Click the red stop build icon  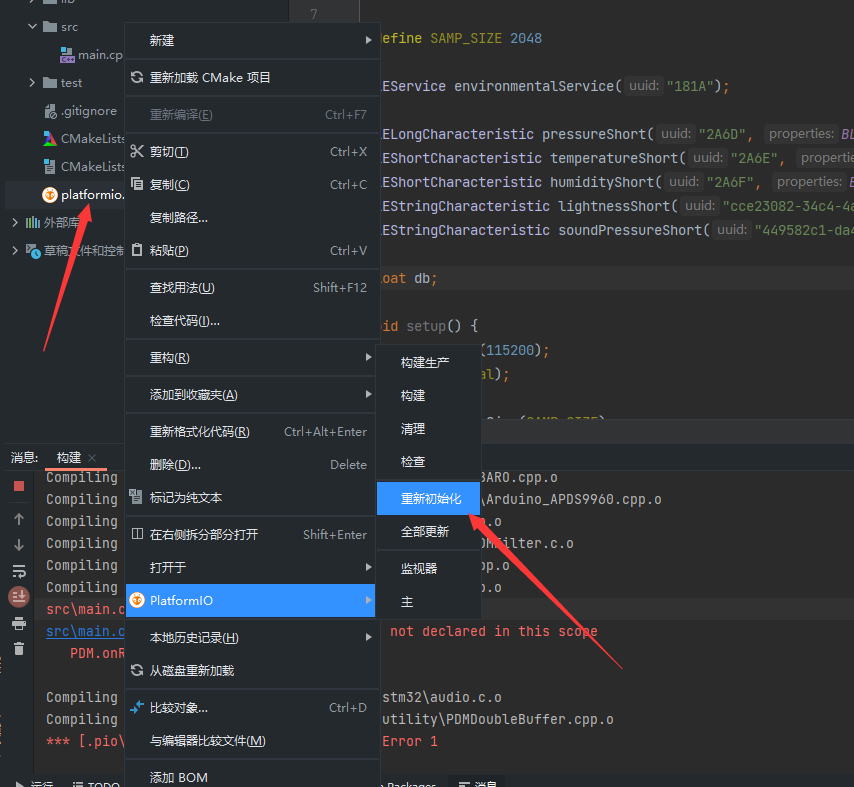(x=19, y=486)
